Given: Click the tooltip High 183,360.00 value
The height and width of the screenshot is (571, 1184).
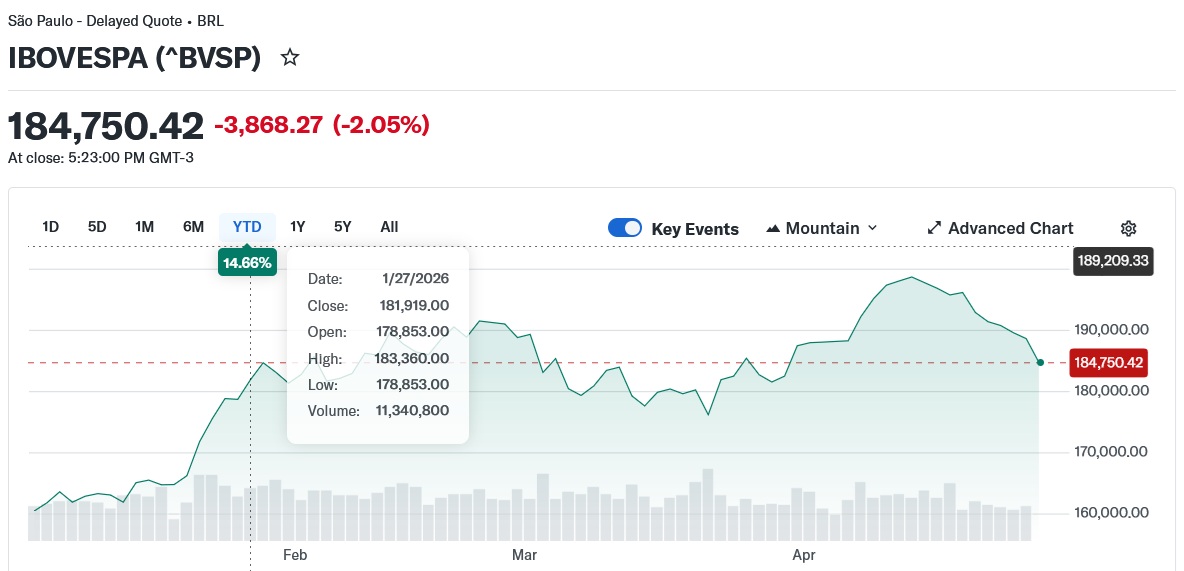Looking at the screenshot, I should (412, 358).
